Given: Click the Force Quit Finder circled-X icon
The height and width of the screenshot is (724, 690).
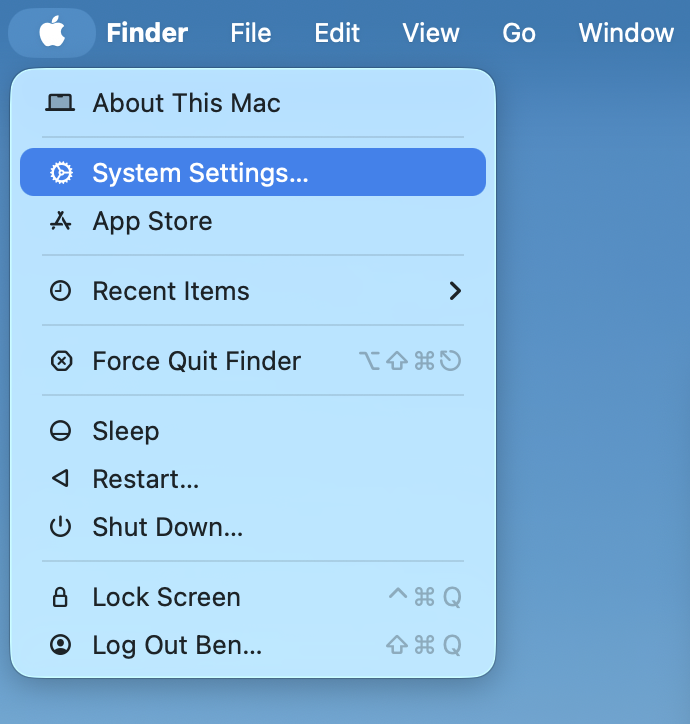Looking at the screenshot, I should [61, 361].
